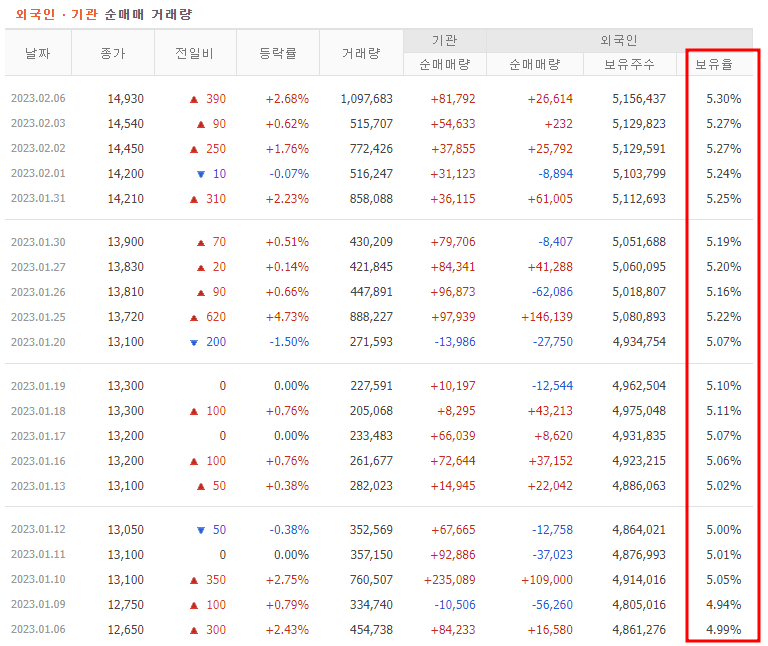Select date cell 2023.01.25
Viewport: 768px width, 646px height.
(x=38, y=317)
